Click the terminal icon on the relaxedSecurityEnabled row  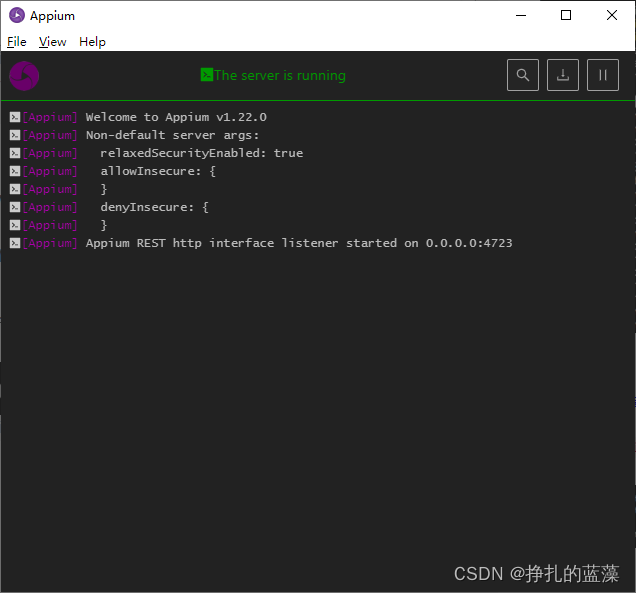pos(15,153)
